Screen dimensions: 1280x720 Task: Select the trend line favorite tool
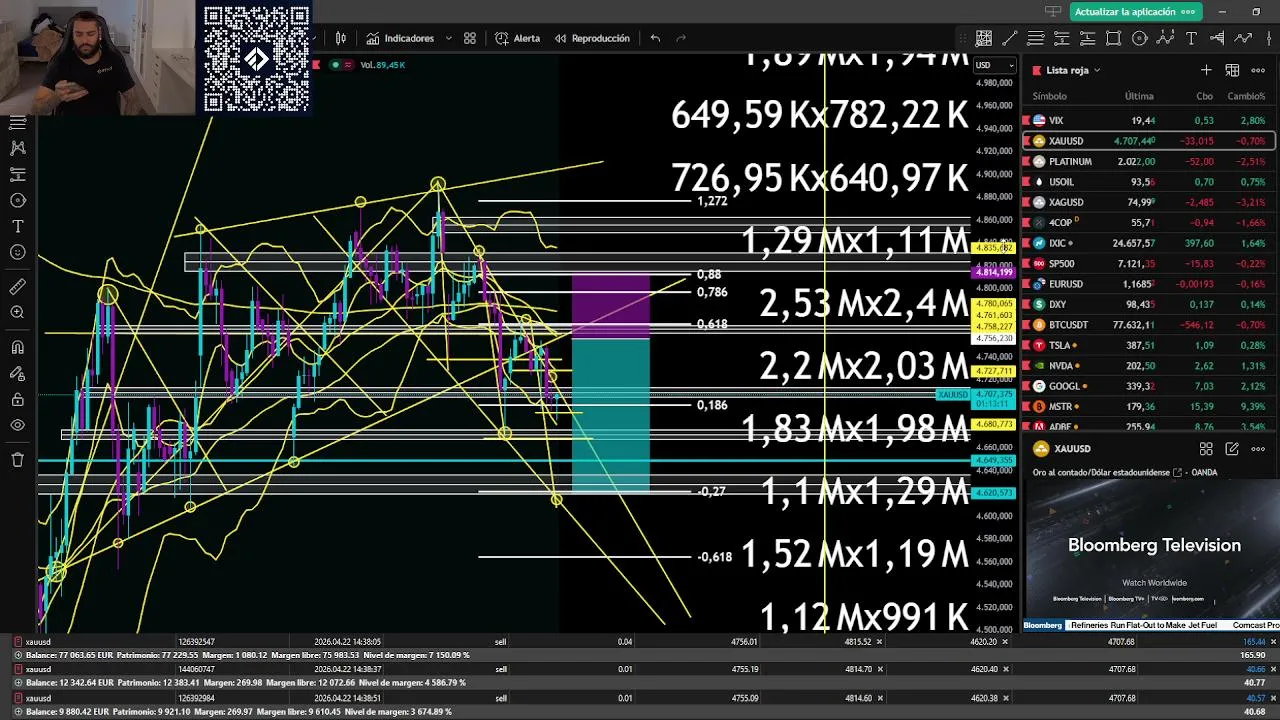(1010, 38)
